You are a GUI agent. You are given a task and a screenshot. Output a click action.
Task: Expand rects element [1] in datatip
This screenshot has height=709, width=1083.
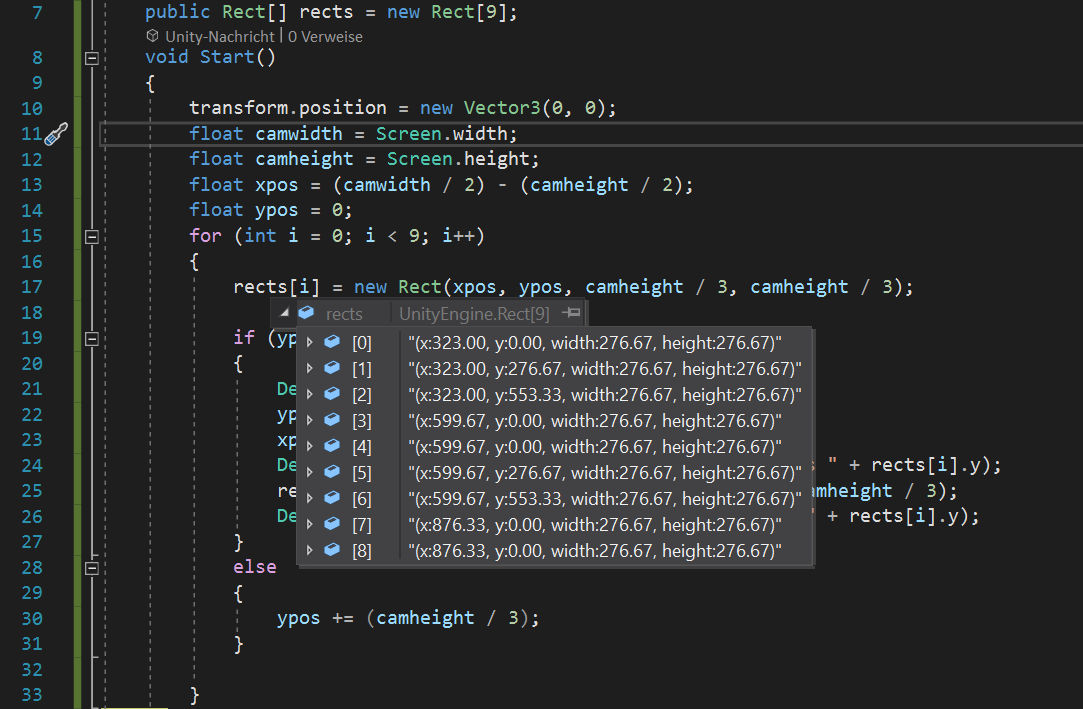point(310,369)
